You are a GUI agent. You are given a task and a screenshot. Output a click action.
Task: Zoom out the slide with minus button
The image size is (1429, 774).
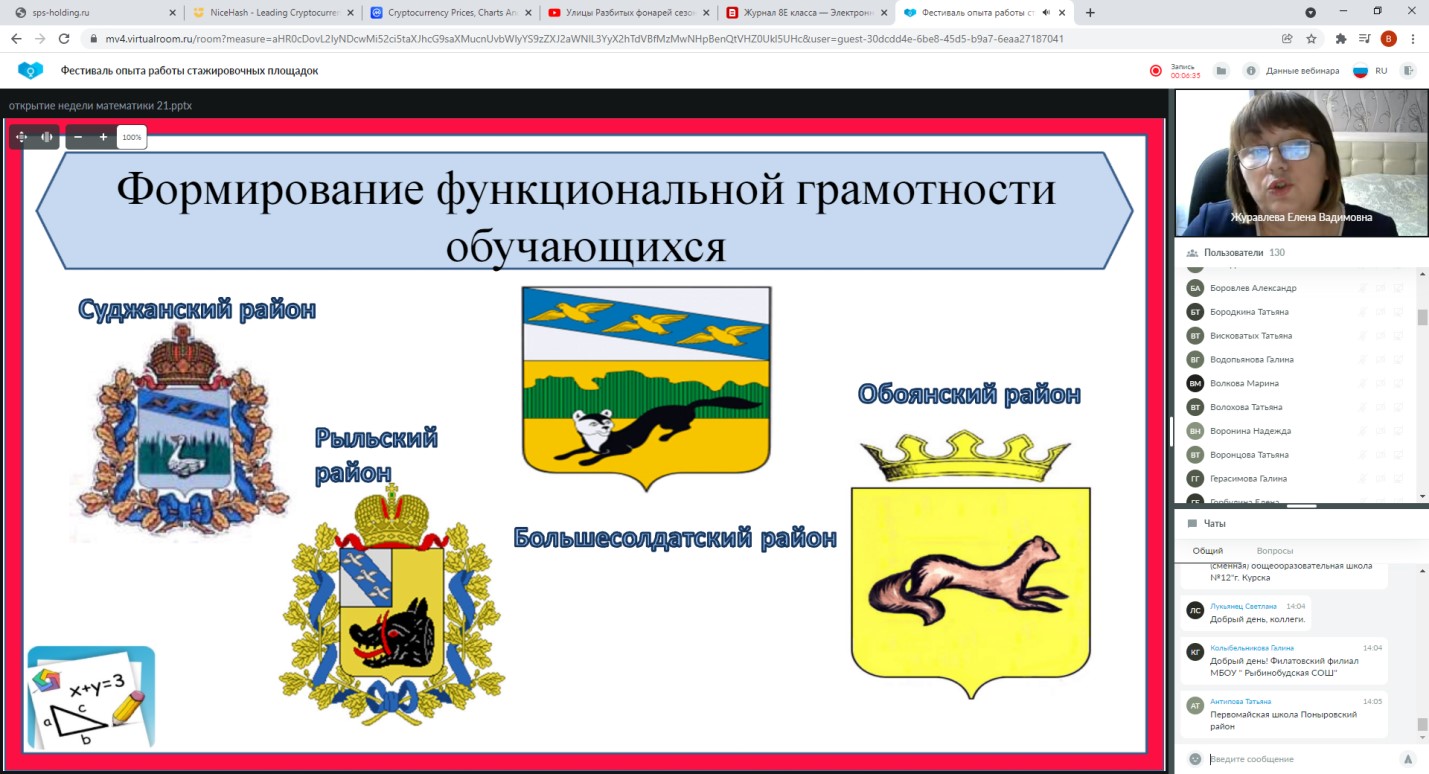click(x=78, y=137)
